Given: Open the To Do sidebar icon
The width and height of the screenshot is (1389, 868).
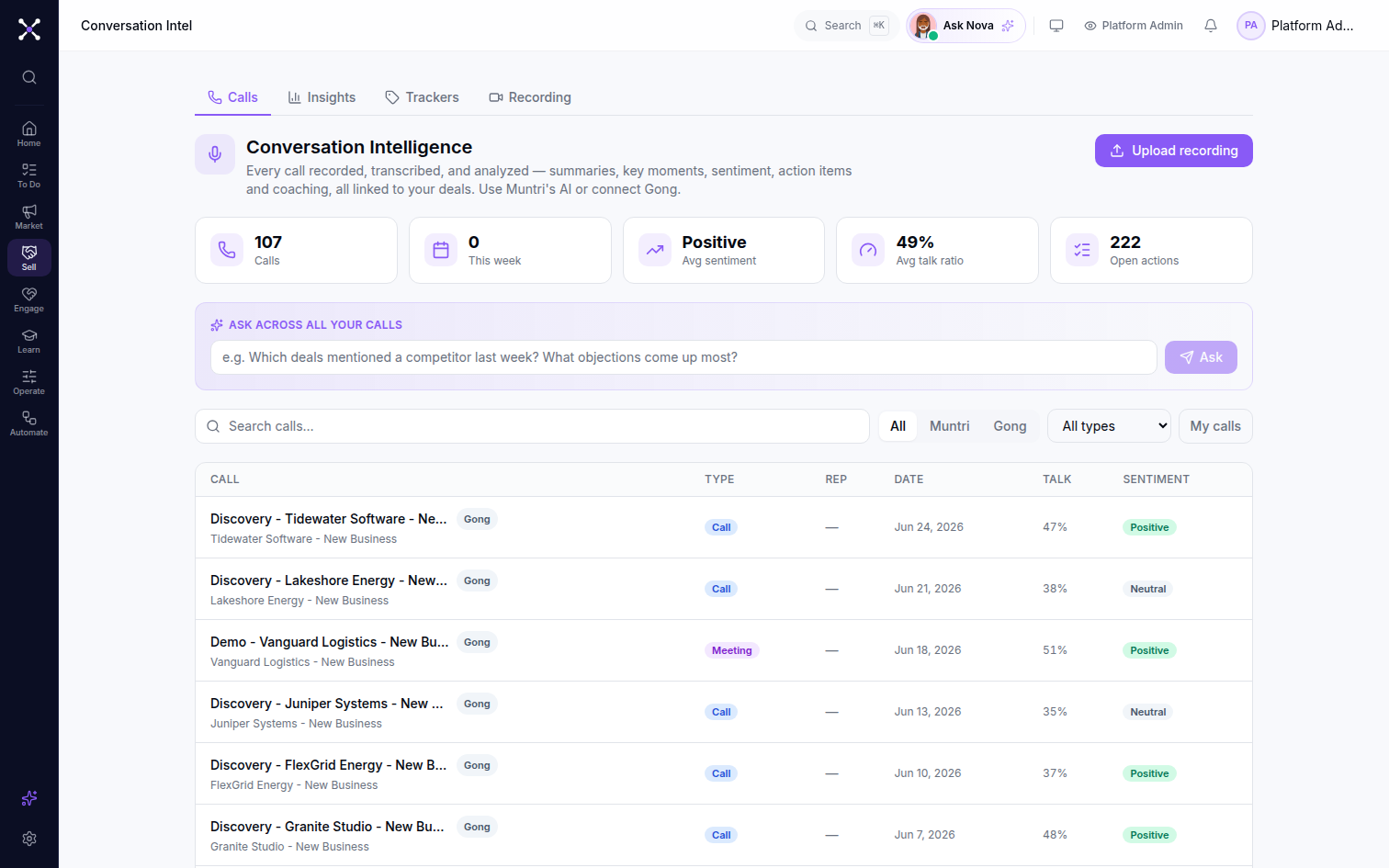Looking at the screenshot, I should [x=28, y=175].
